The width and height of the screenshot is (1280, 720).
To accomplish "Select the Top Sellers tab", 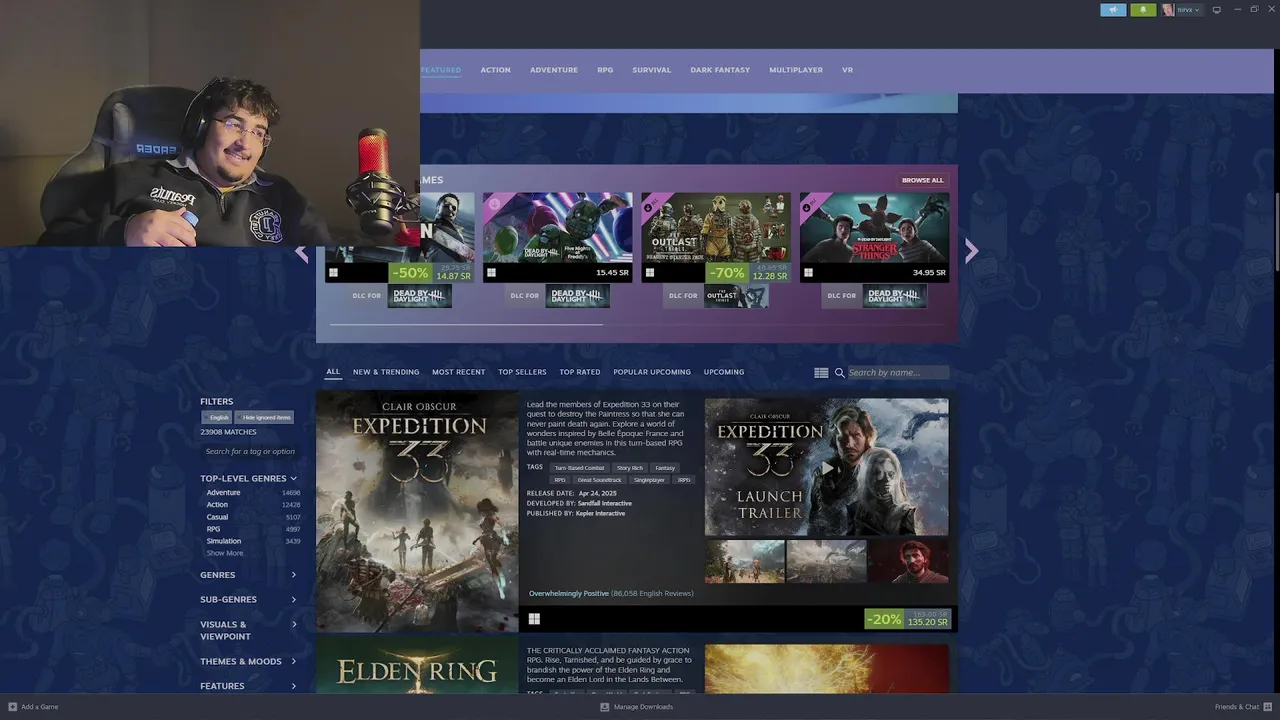I will [x=522, y=372].
